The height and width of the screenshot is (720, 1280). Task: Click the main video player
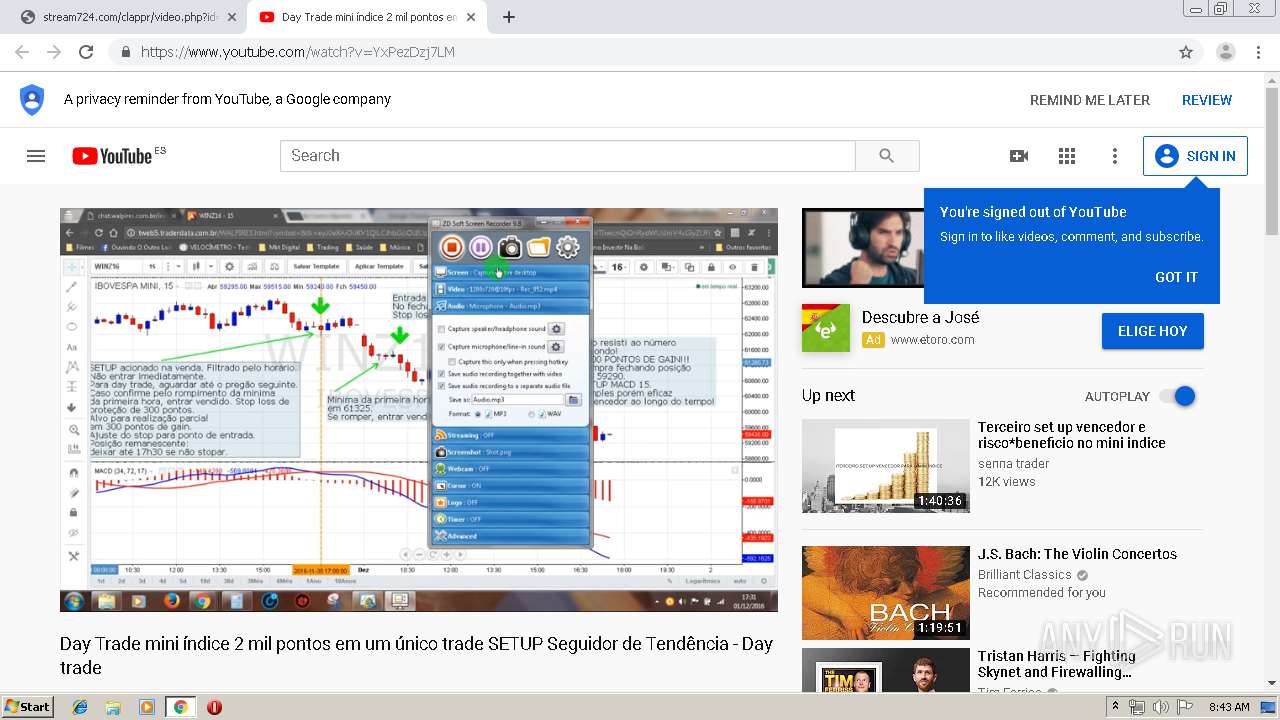(x=419, y=410)
